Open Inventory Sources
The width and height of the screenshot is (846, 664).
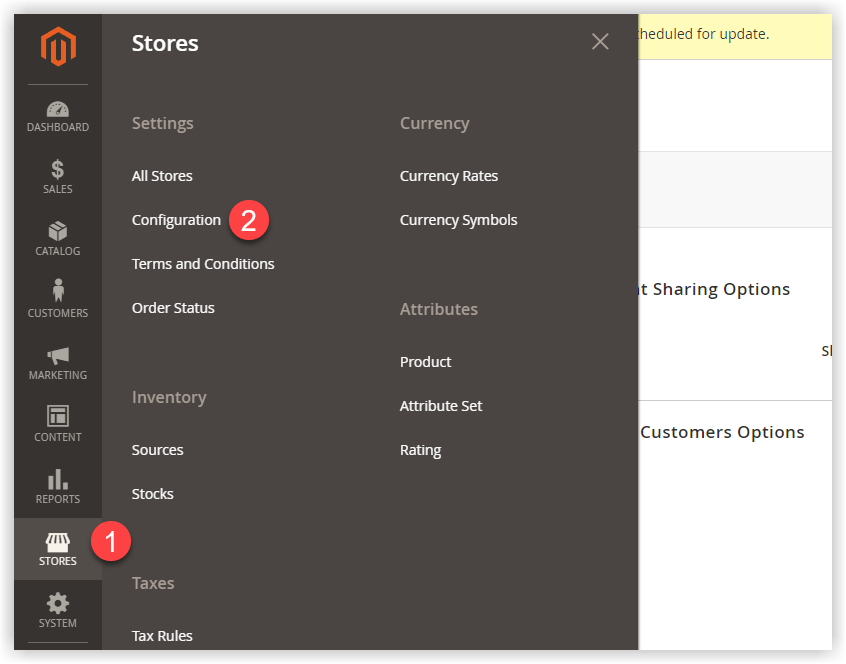tap(158, 450)
